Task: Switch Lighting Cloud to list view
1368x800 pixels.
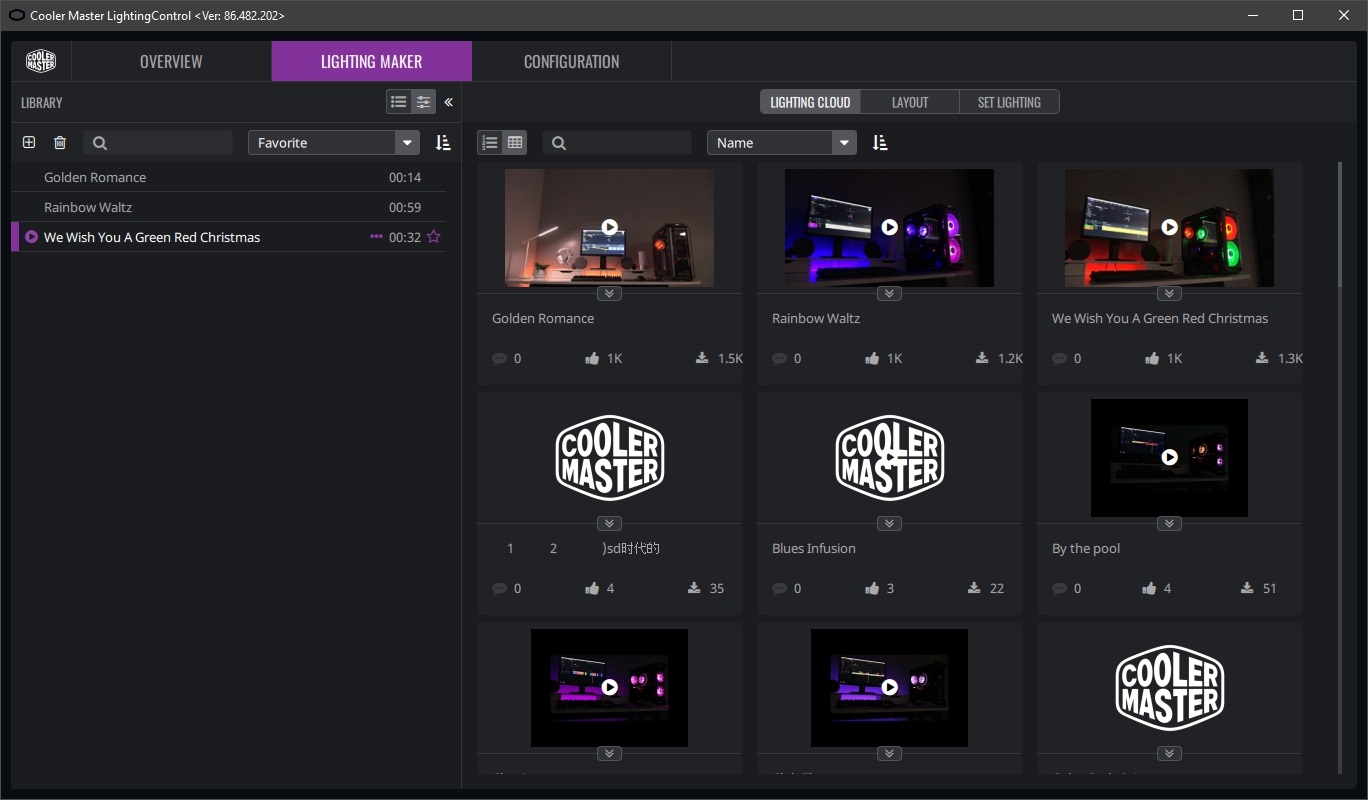Action: [490, 143]
